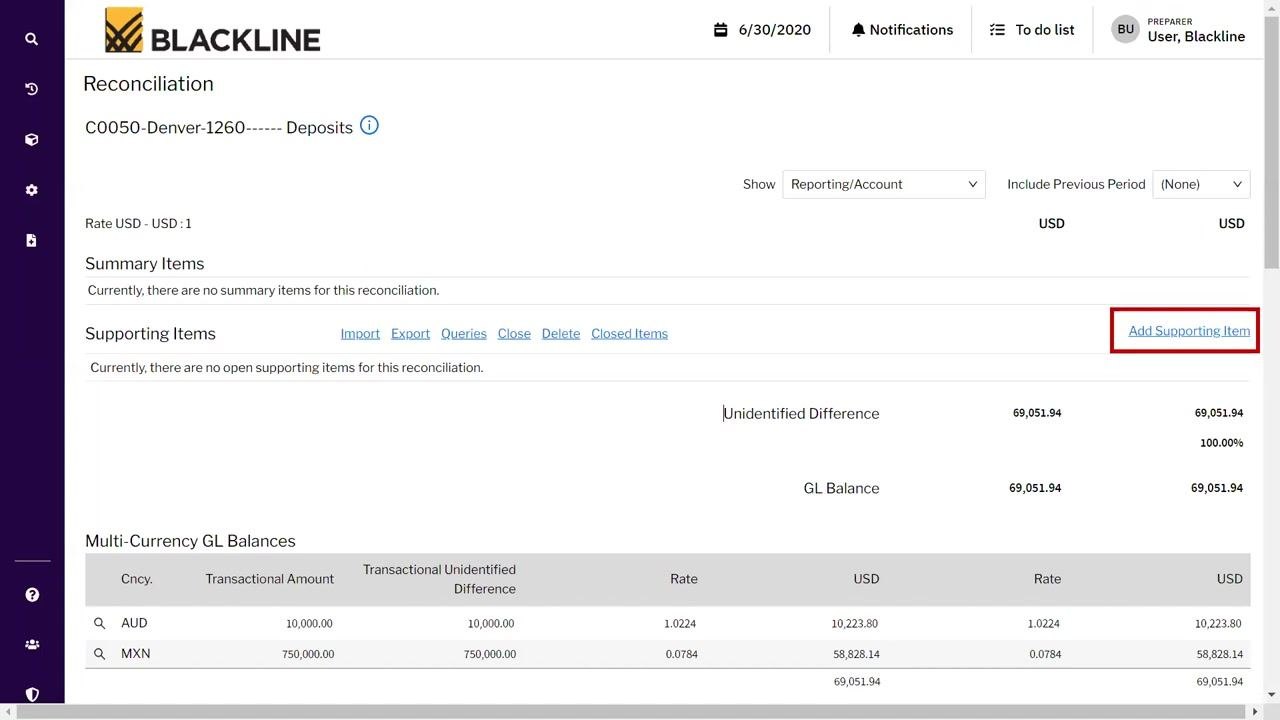Open the shield icon in sidebar

coord(32,694)
